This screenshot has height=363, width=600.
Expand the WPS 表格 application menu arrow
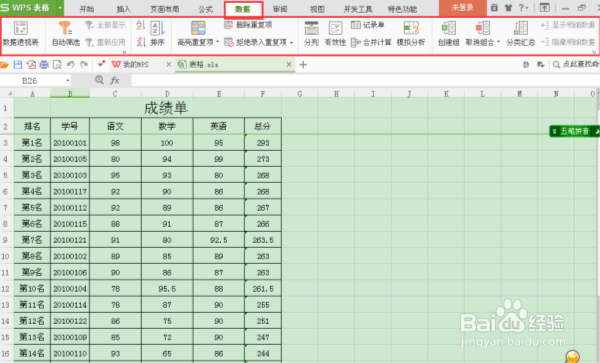point(60,8)
